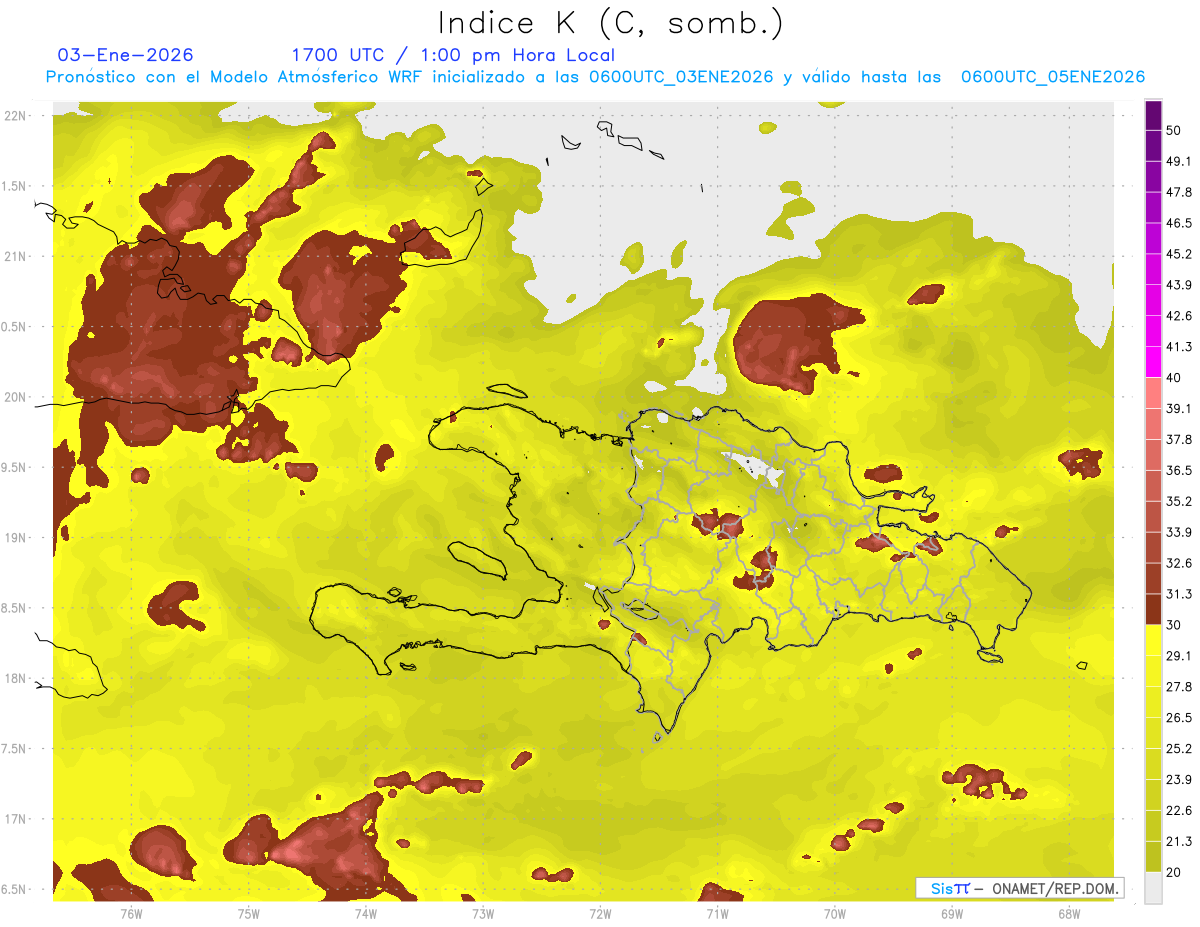Image resolution: width=1200 pixels, height=927 pixels.
Task: Click the 43.9 color scale value
Action: click(1179, 285)
